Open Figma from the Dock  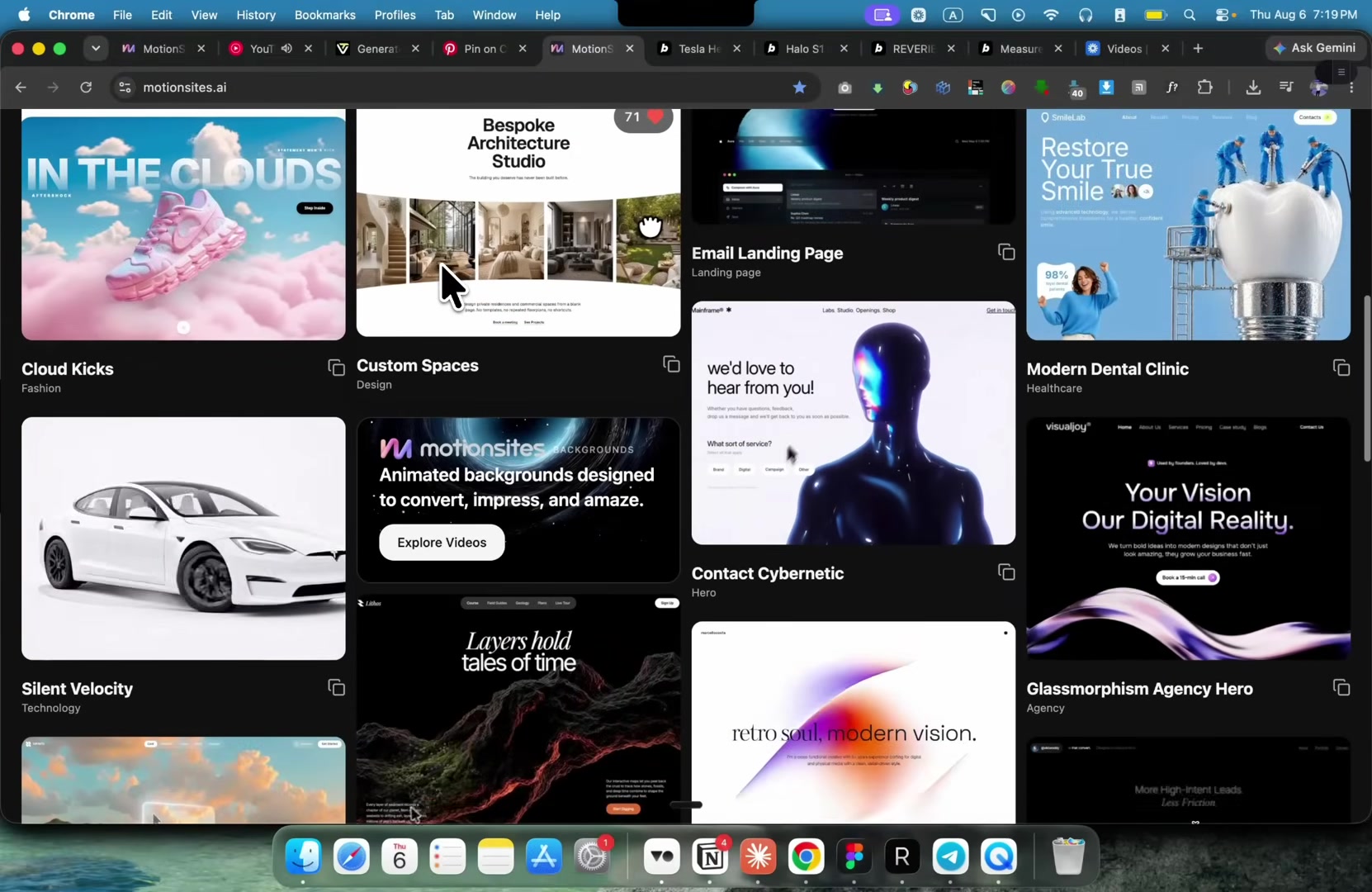(x=854, y=856)
